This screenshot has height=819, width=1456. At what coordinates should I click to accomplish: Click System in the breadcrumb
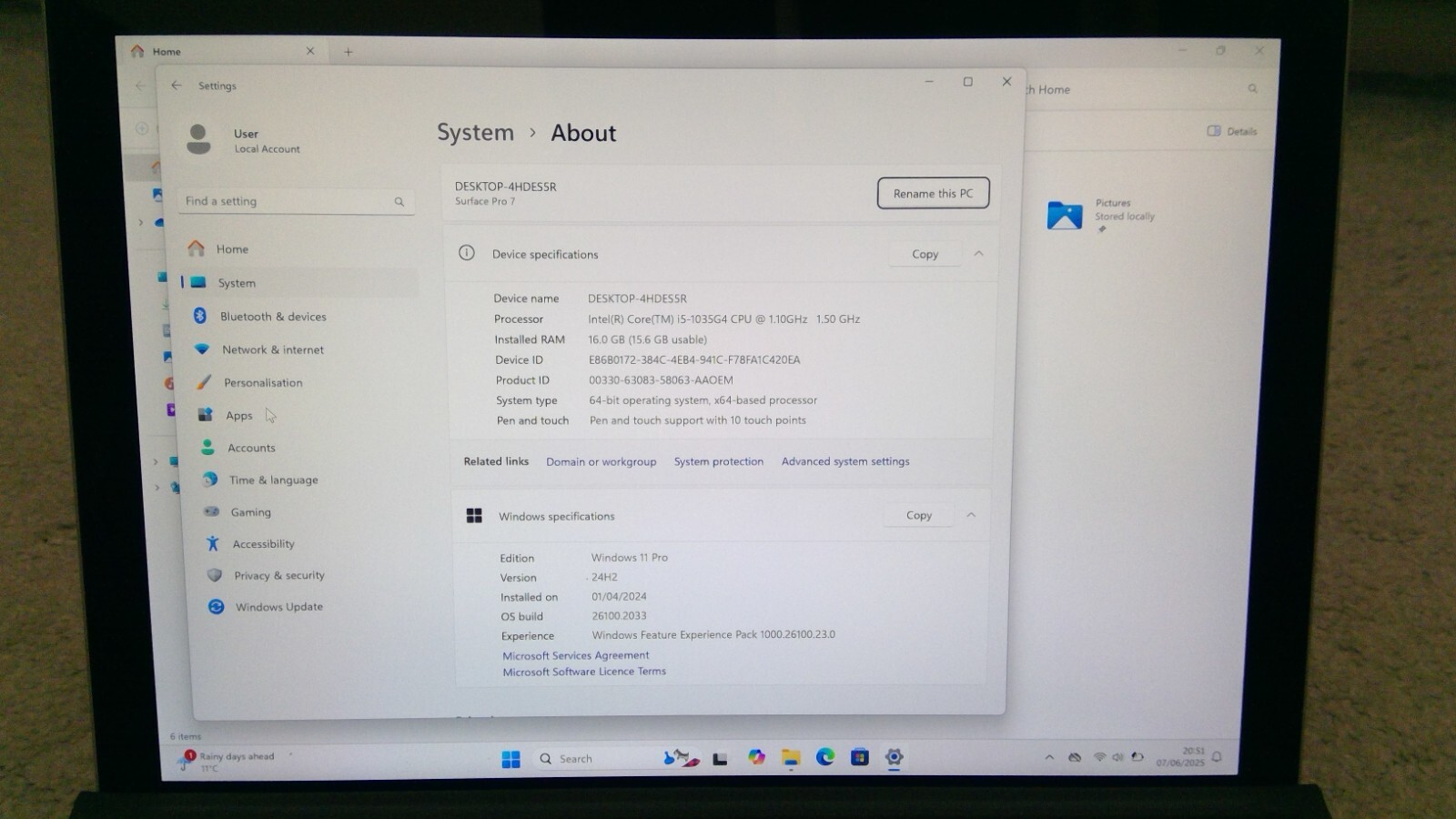pyautogui.click(x=475, y=133)
